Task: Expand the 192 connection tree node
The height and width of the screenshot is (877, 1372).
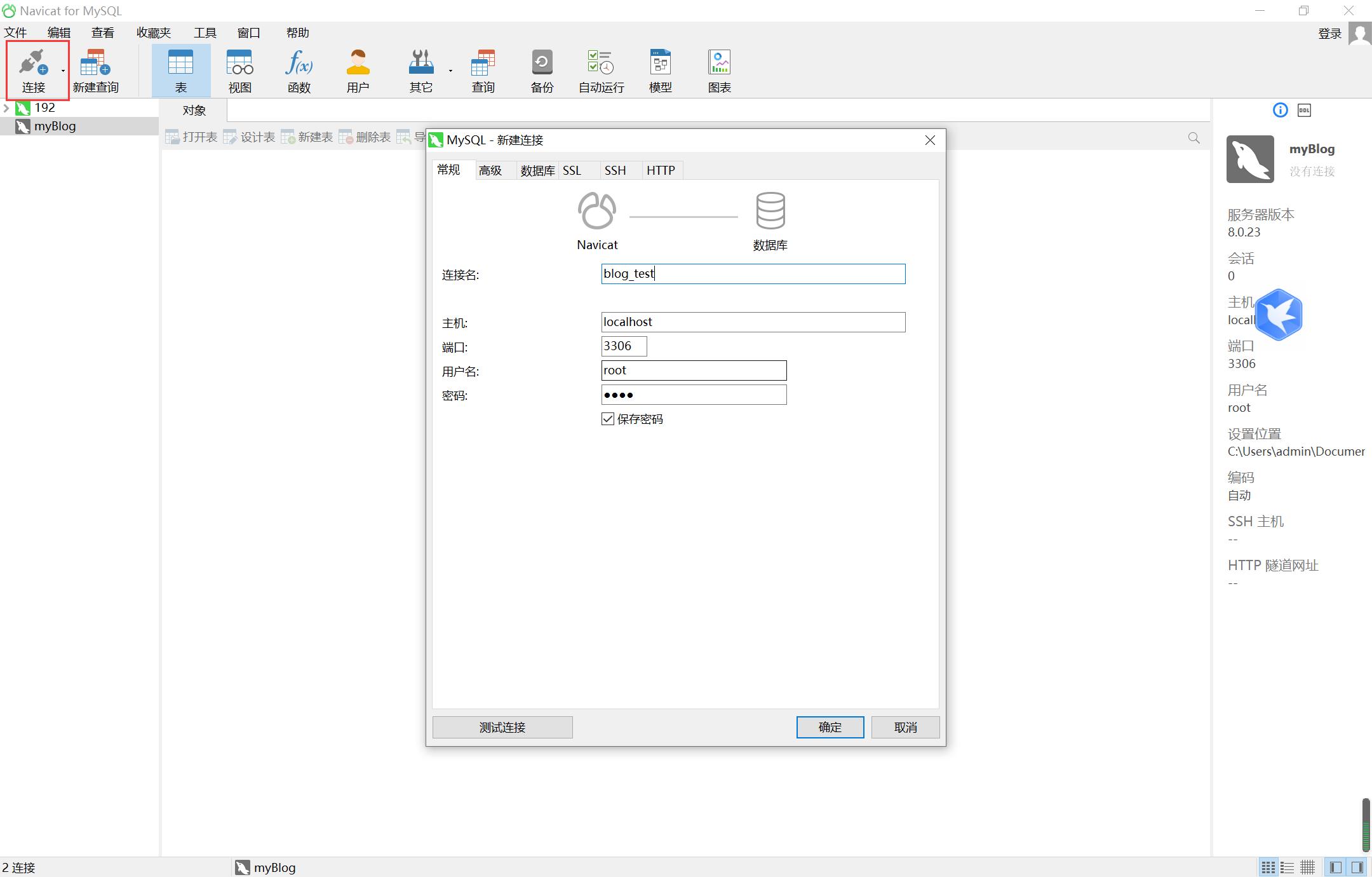Action: (6, 108)
